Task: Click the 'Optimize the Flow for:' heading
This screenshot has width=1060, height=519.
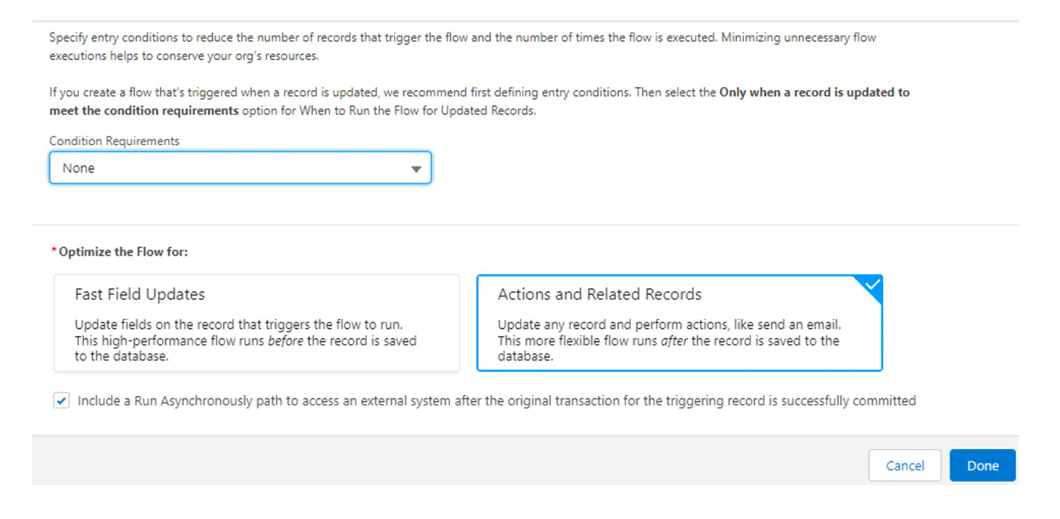Action: (123, 252)
